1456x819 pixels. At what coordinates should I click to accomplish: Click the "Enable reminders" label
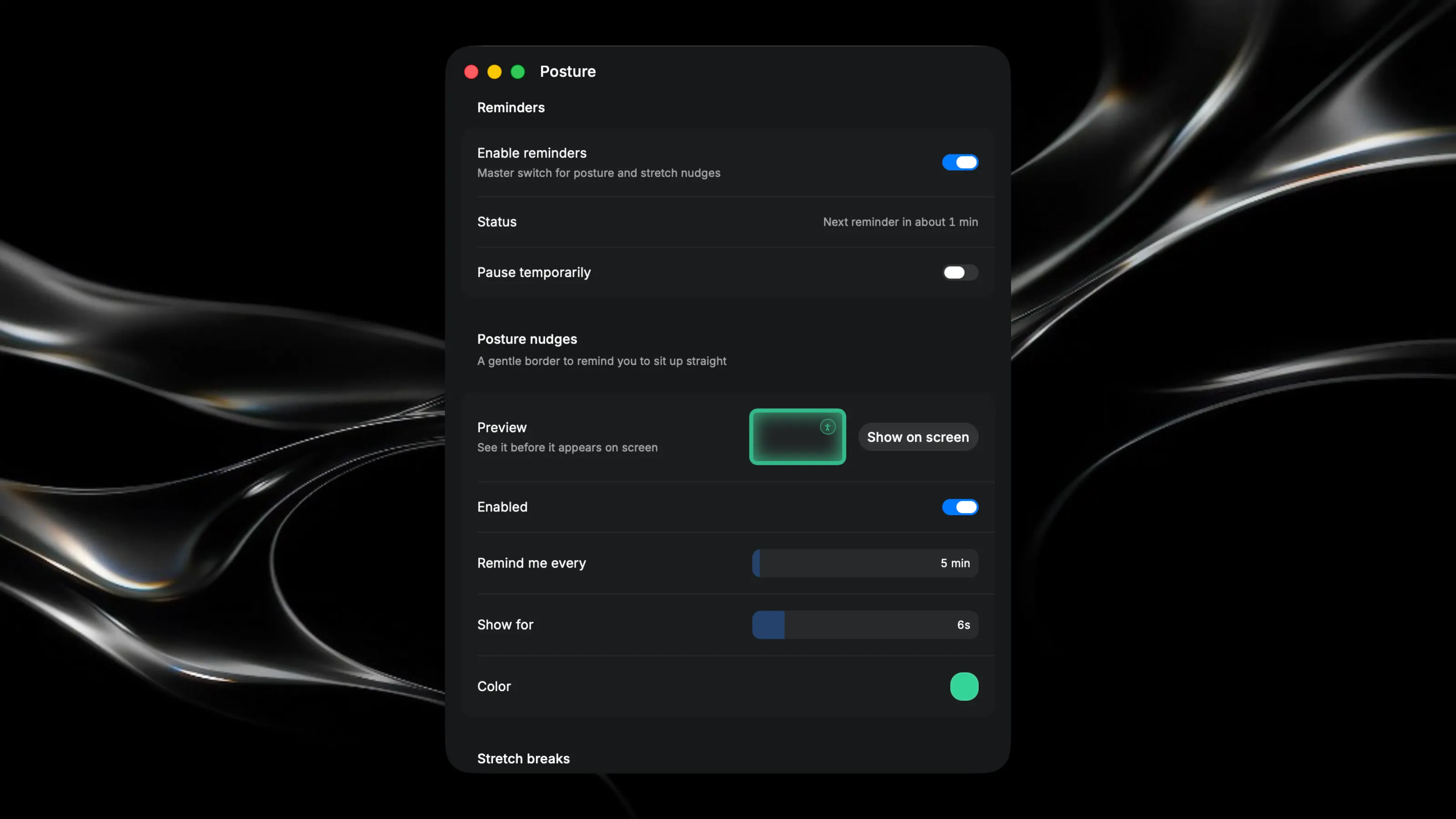[531, 153]
